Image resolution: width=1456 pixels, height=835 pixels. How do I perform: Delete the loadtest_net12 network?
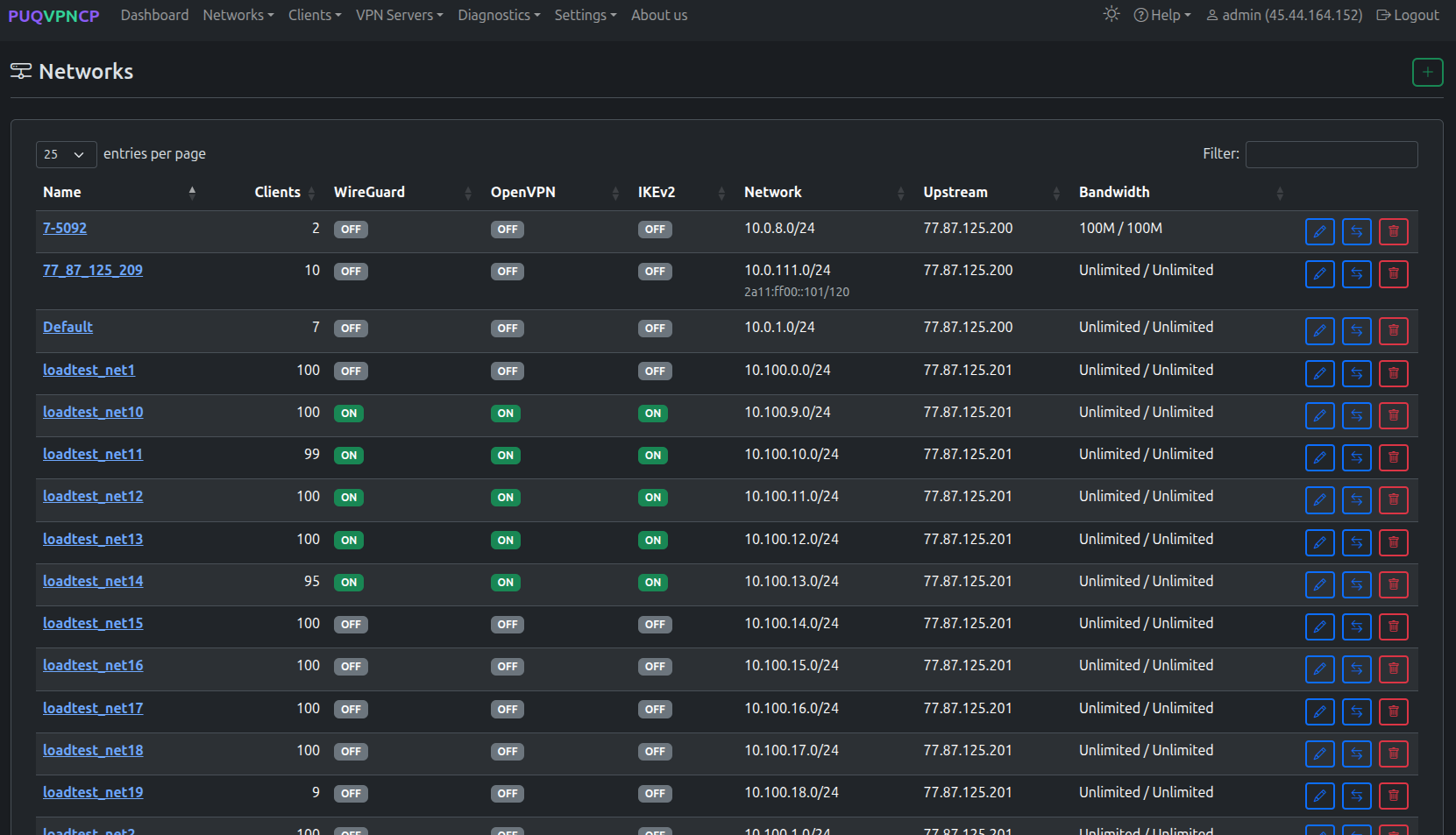point(1393,499)
